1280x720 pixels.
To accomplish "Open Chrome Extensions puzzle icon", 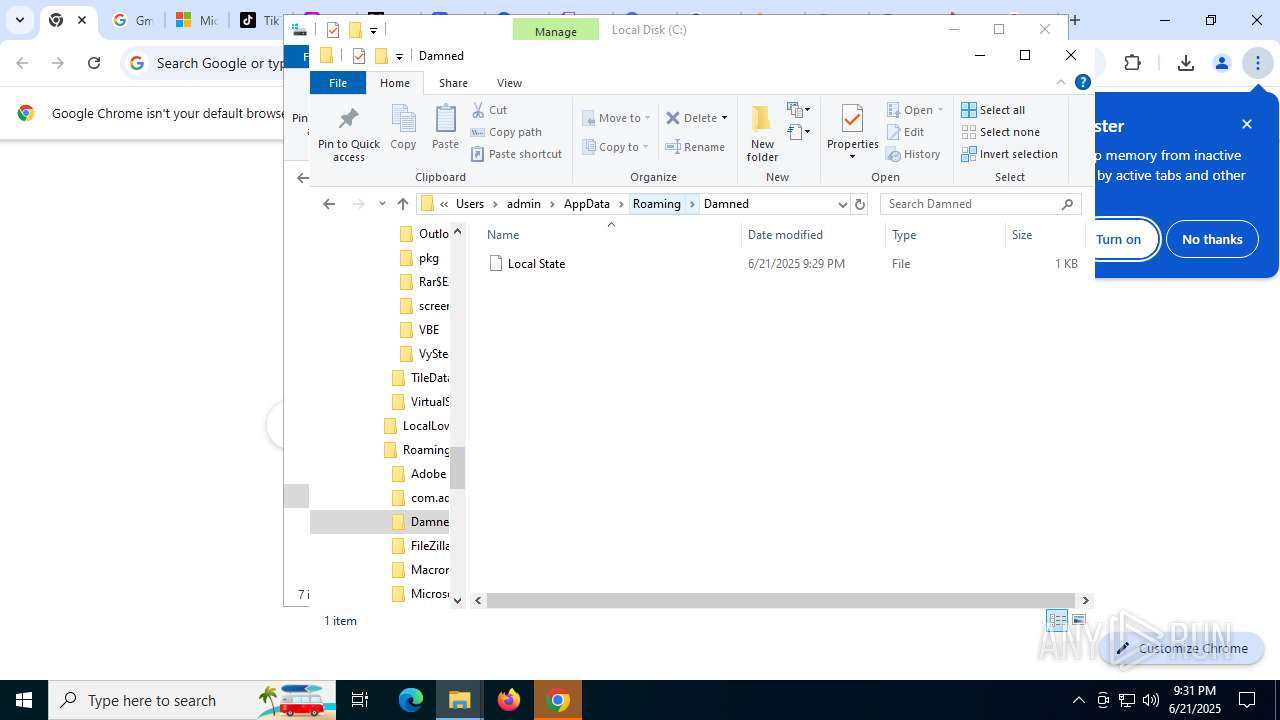I will click(x=1132, y=63).
